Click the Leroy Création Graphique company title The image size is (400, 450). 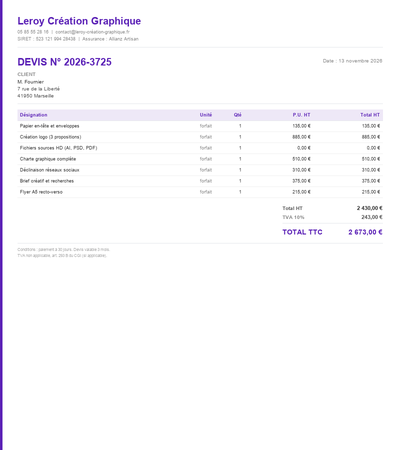point(79,21)
